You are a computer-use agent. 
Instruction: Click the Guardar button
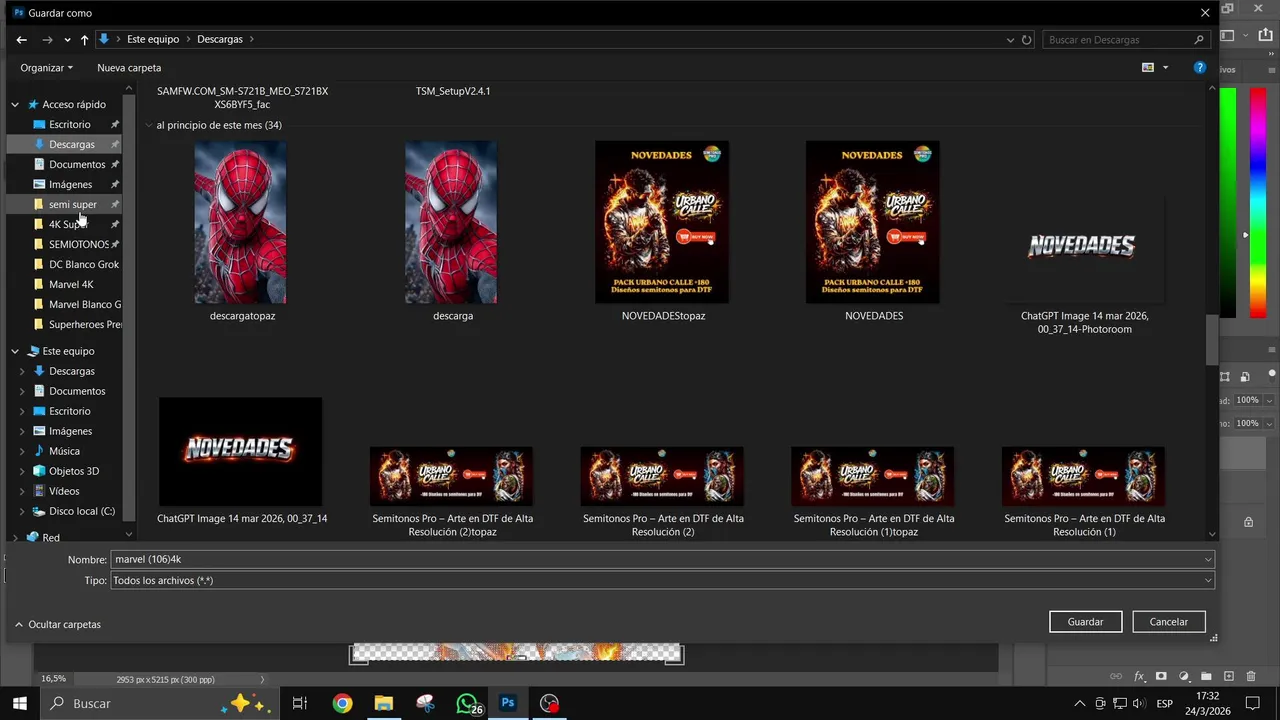(x=1085, y=622)
